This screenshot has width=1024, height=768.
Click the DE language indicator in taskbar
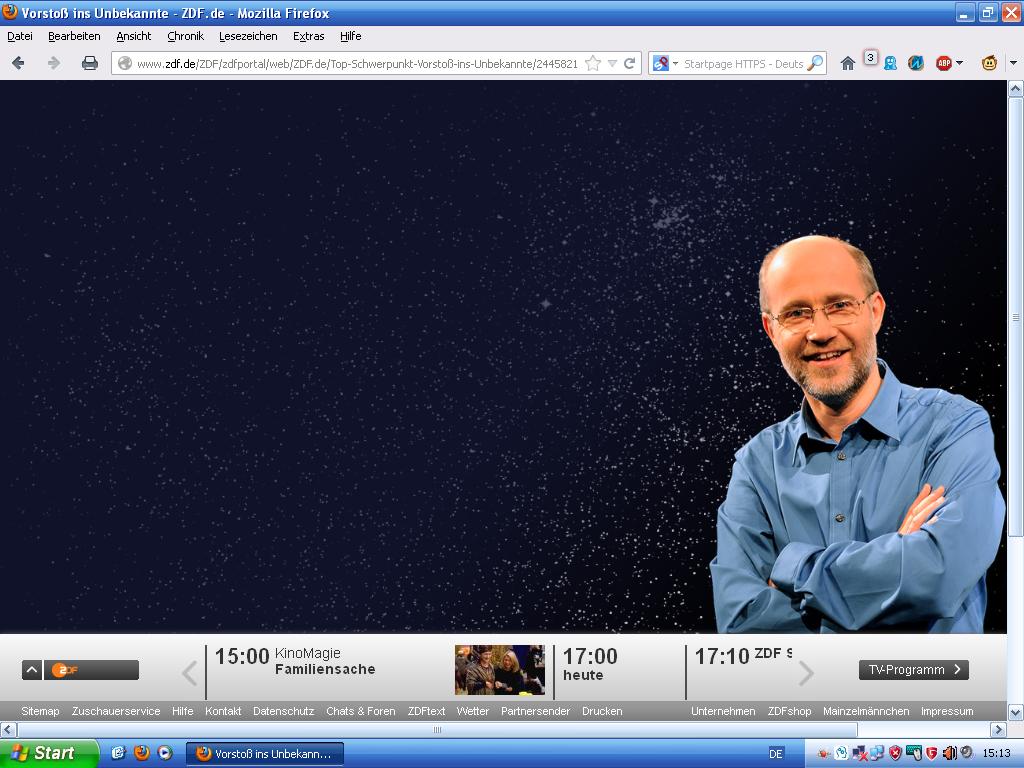[x=776, y=754]
